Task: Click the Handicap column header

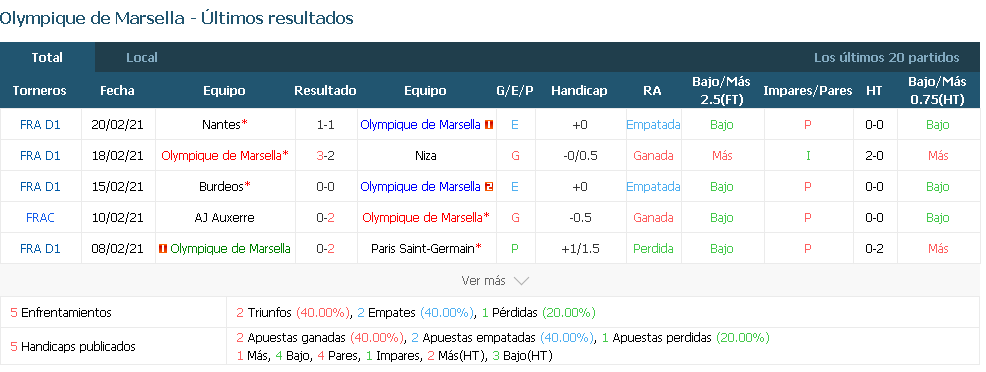Action: [x=579, y=90]
